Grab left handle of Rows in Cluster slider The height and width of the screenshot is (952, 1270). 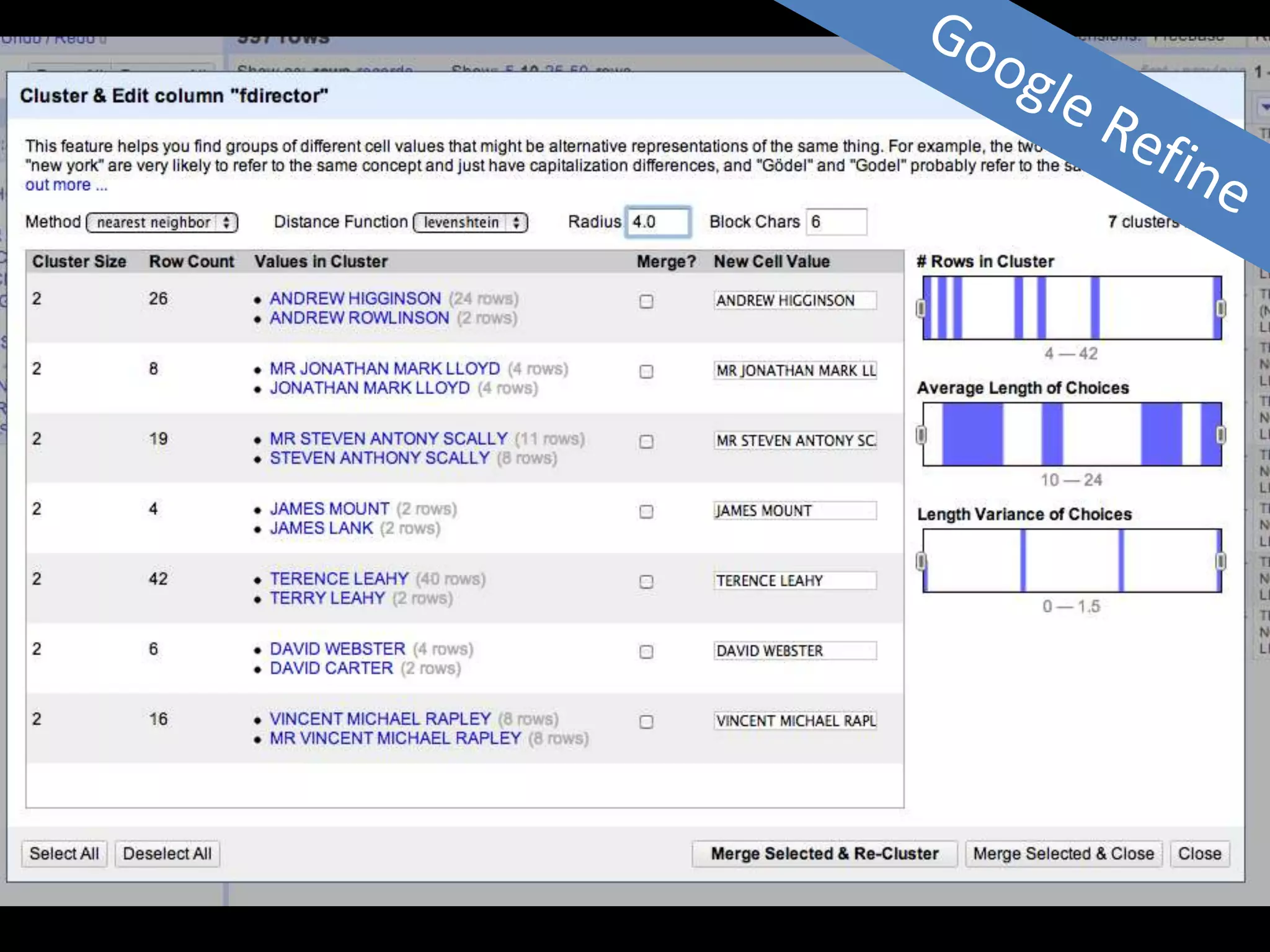(x=921, y=308)
